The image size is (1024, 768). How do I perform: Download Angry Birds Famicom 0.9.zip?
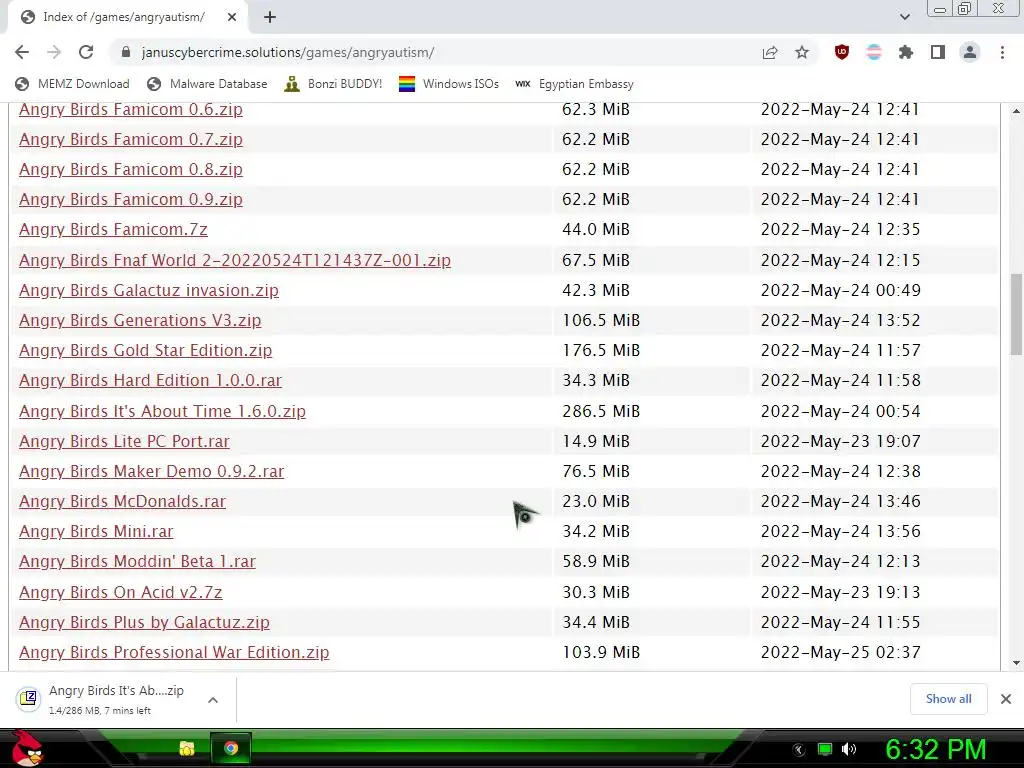[x=131, y=199]
